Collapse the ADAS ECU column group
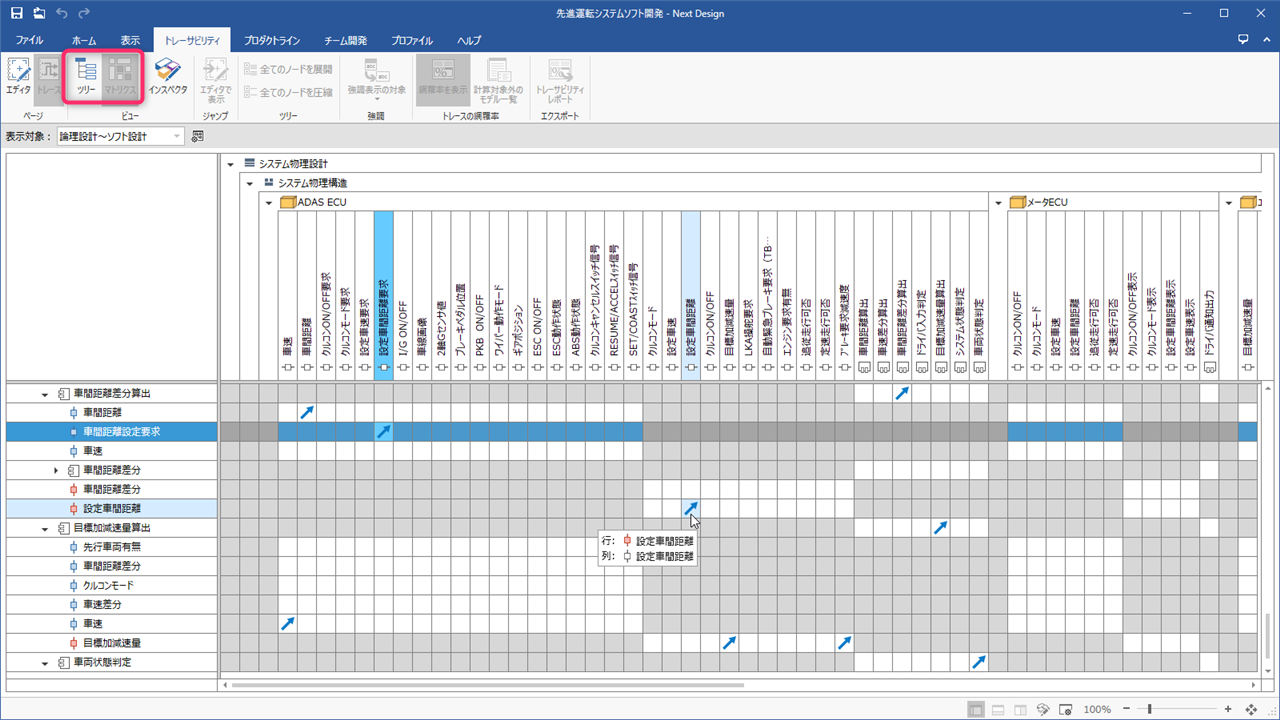 coord(269,202)
